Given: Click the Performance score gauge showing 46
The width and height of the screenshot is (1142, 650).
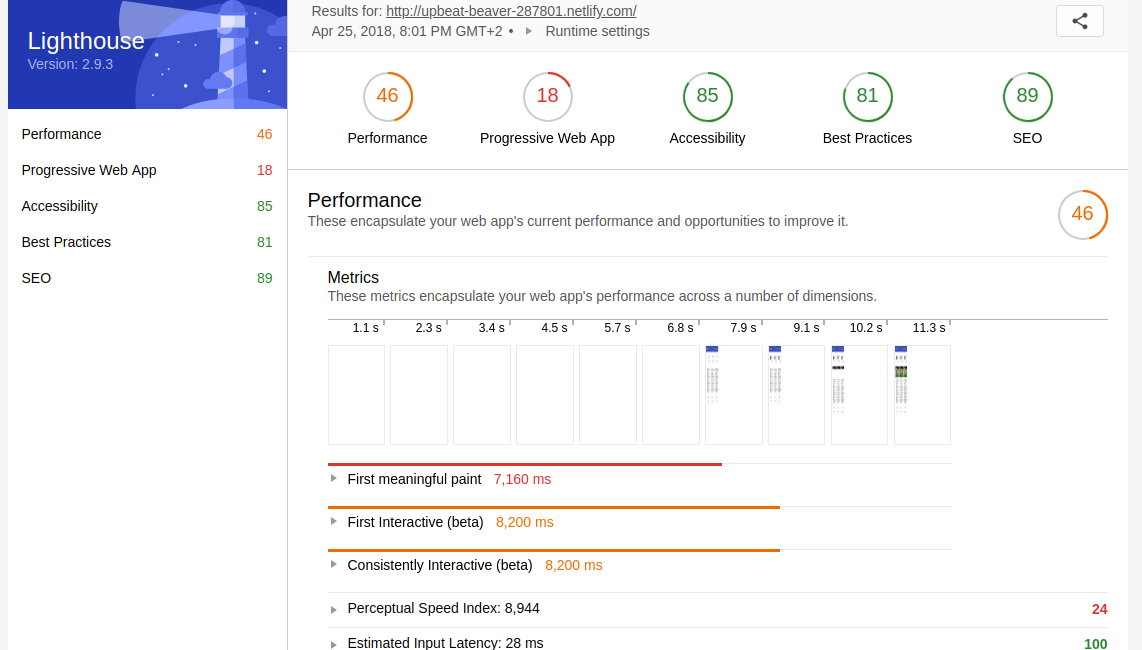Looking at the screenshot, I should 387,96.
